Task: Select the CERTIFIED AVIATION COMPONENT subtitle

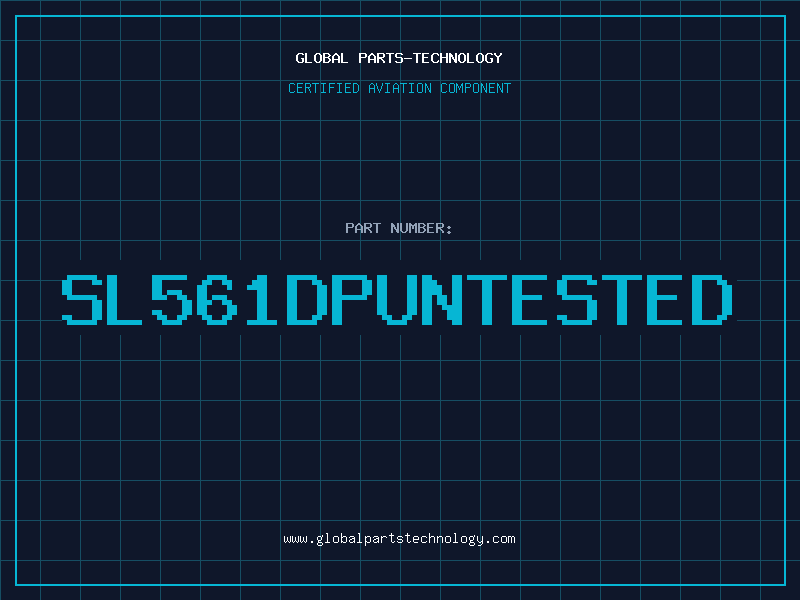Action: pos(399,88)
